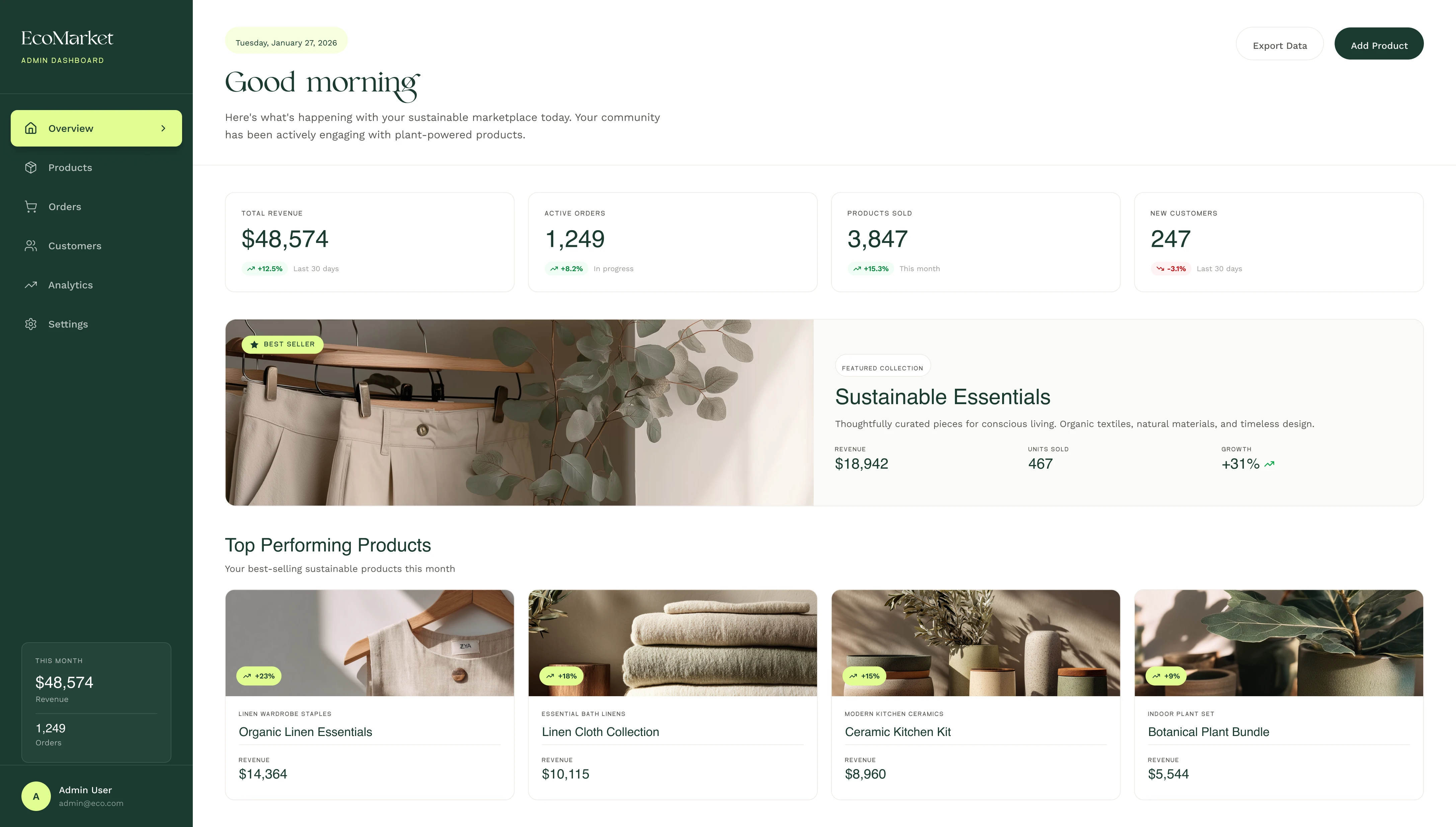Click the Add Product button
The image size is (1456, 827).
pyautogui.click(x=1379, y=44)
